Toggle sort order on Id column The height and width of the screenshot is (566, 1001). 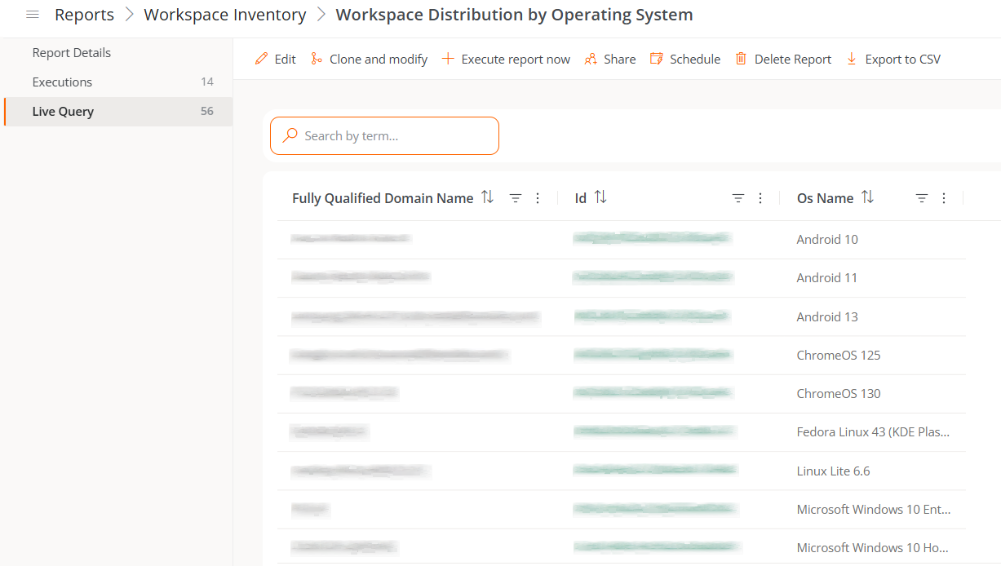pyautogui.click(x=600, y=198)
